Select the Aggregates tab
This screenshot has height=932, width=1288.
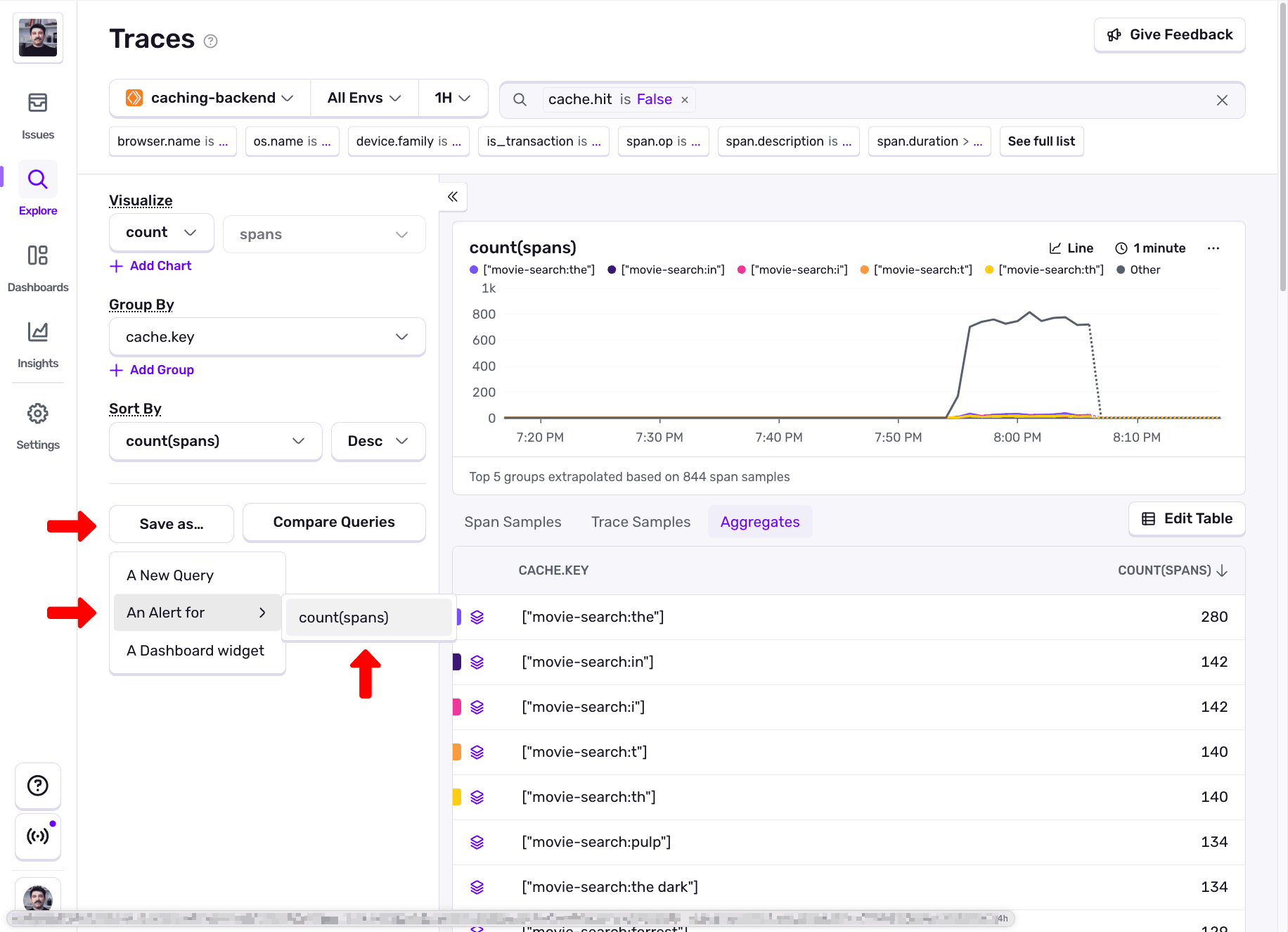click(760, 522)
